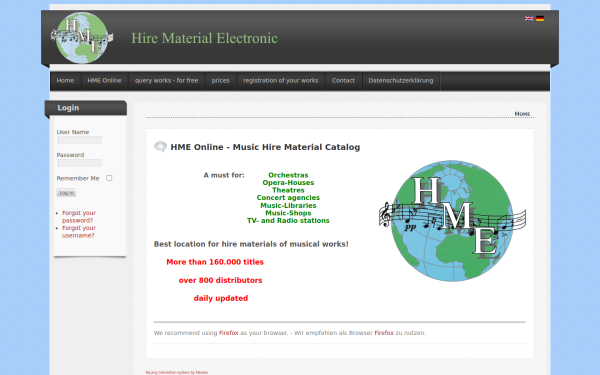Click the Home breadcrumb text

coord(522,114)
